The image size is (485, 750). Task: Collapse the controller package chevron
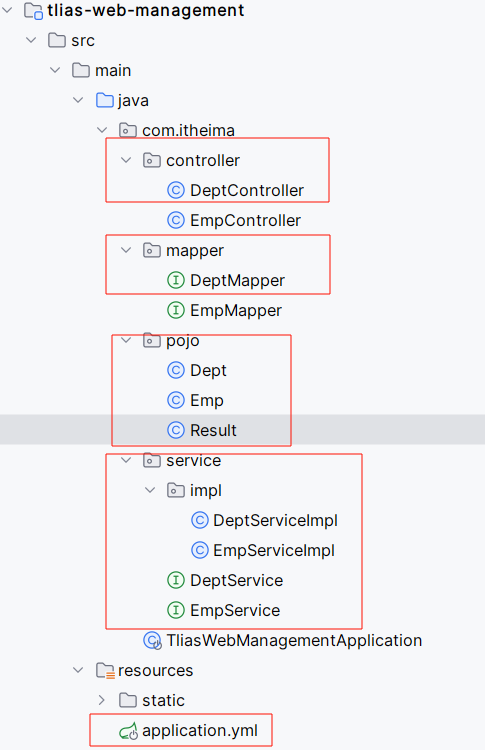[126, 160]
